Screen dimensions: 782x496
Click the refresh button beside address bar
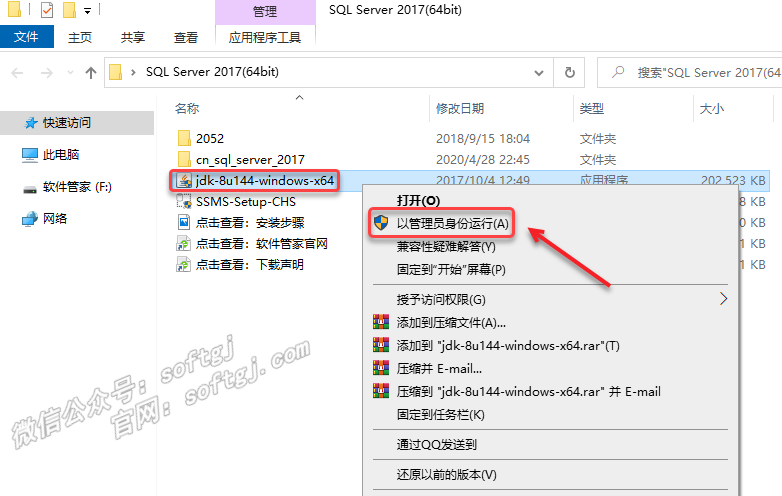tap(569, 73)
